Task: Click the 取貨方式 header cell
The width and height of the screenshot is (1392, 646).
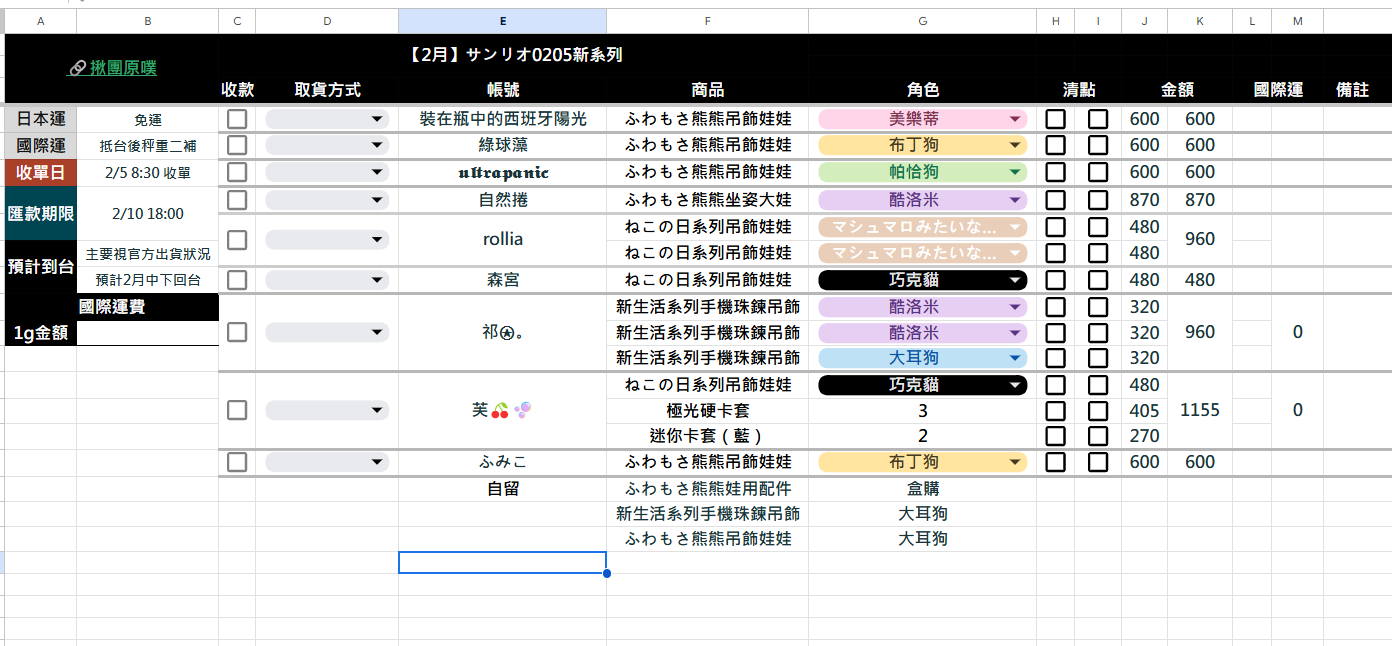Action: [327, 89]
